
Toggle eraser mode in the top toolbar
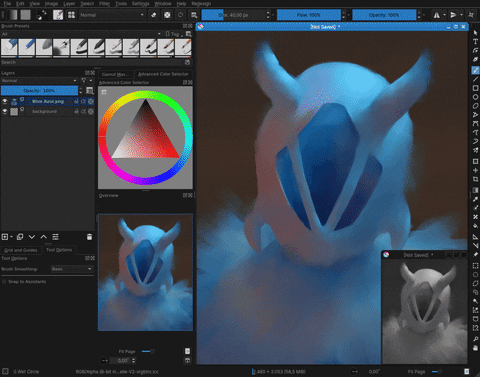pos(154,15)
